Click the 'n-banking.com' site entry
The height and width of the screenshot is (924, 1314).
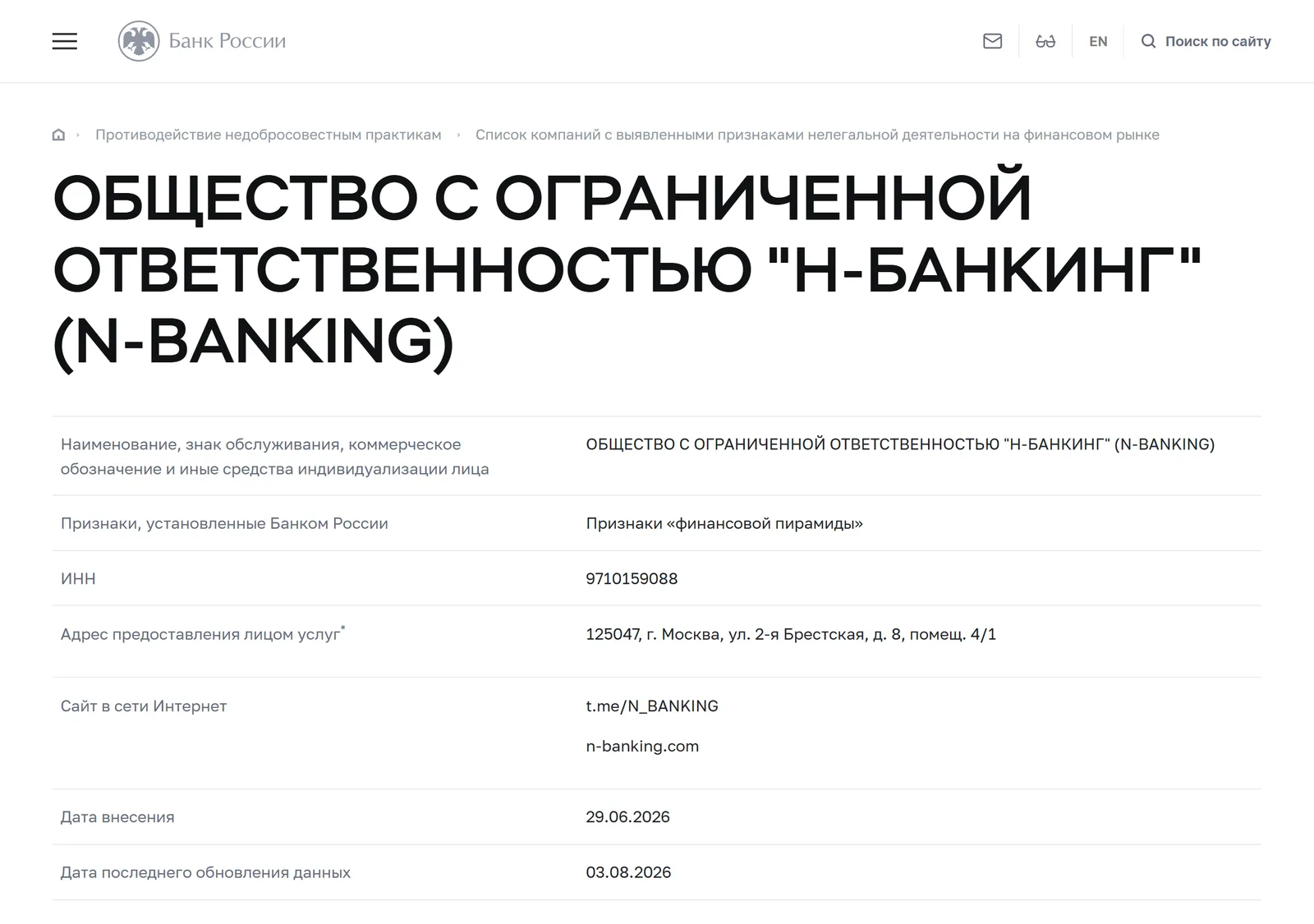[642, 747]
